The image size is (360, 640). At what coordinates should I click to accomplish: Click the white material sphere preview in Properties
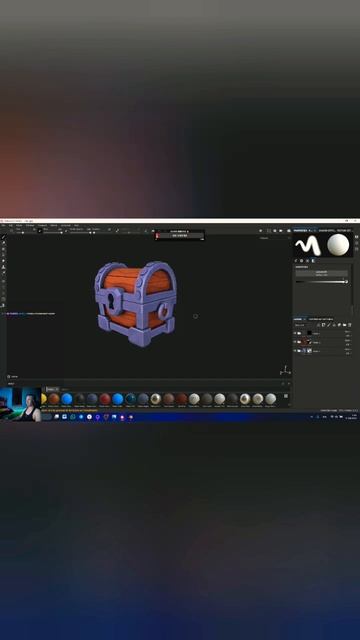338,244
